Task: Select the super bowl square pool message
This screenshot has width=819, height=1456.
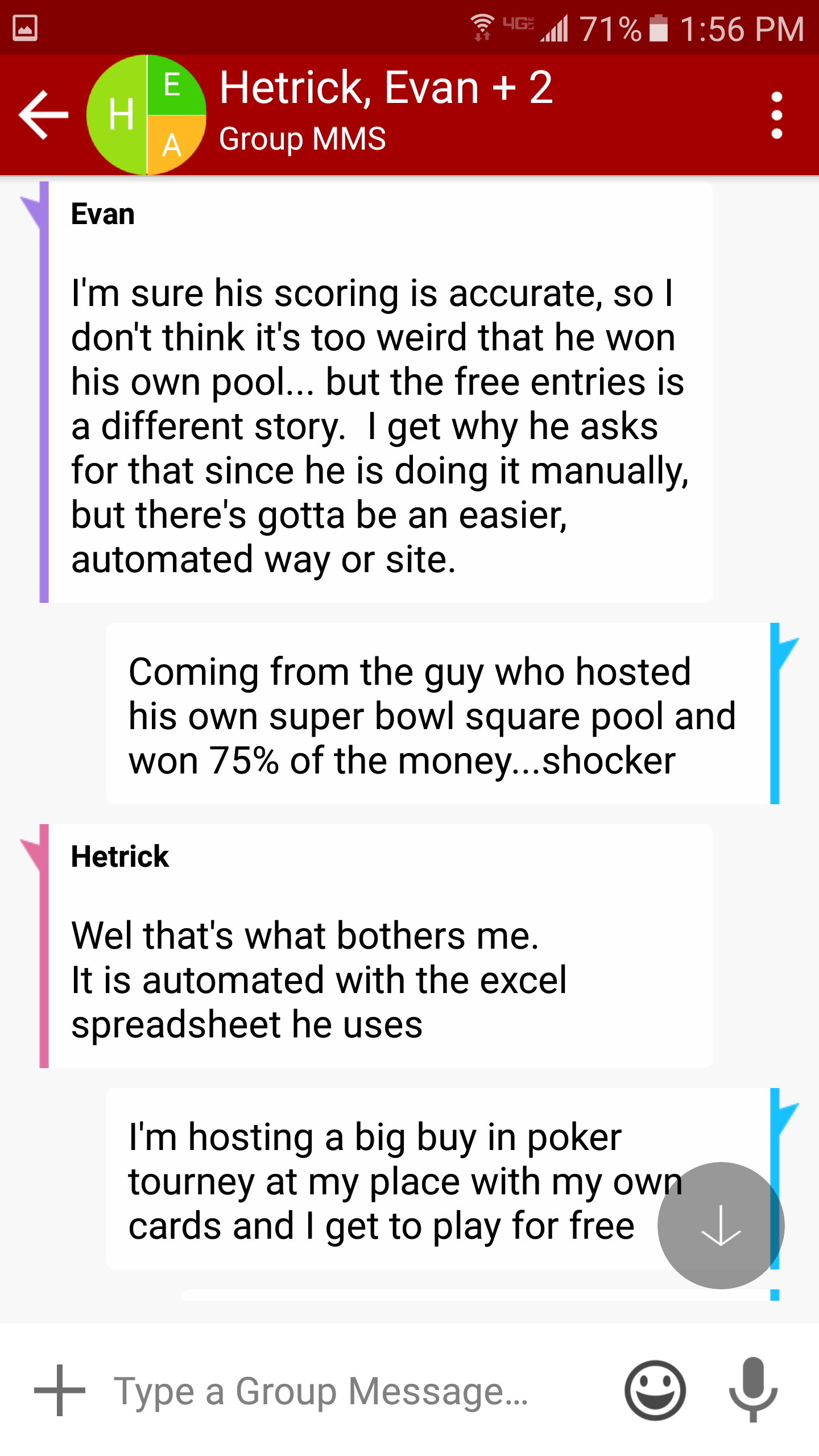Action: tap(438, 713)
